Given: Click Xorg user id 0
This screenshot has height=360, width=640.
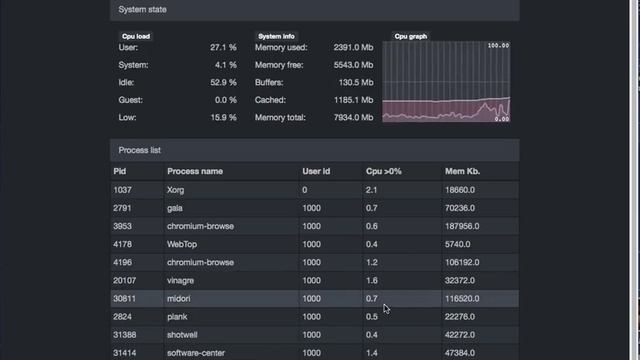Looking at the screenshot, I should (x=304, y=190).
